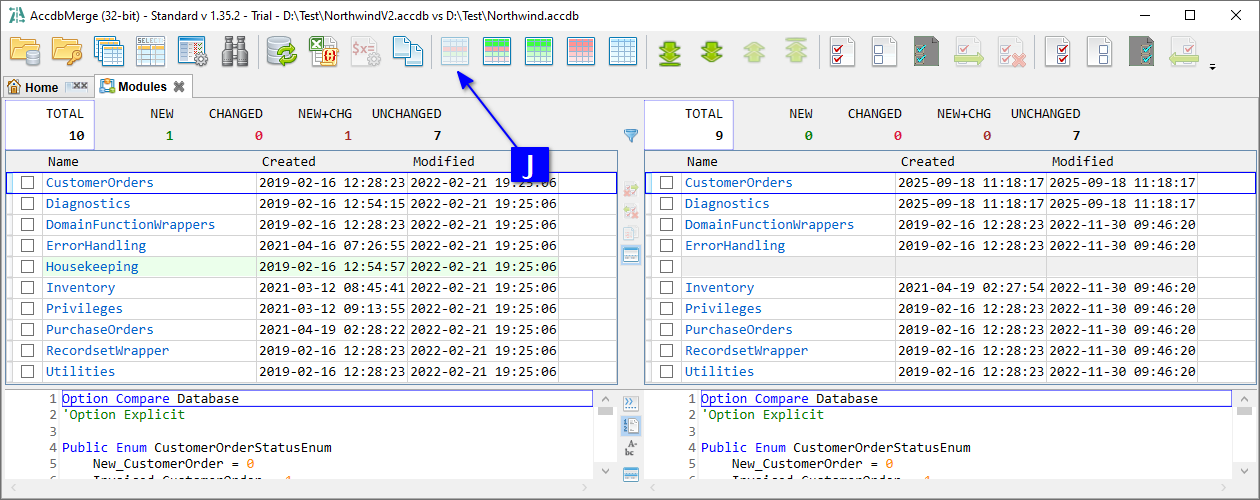Click the Excel export icon
This screenshot has height=500, width=1260.
point(323,51)
